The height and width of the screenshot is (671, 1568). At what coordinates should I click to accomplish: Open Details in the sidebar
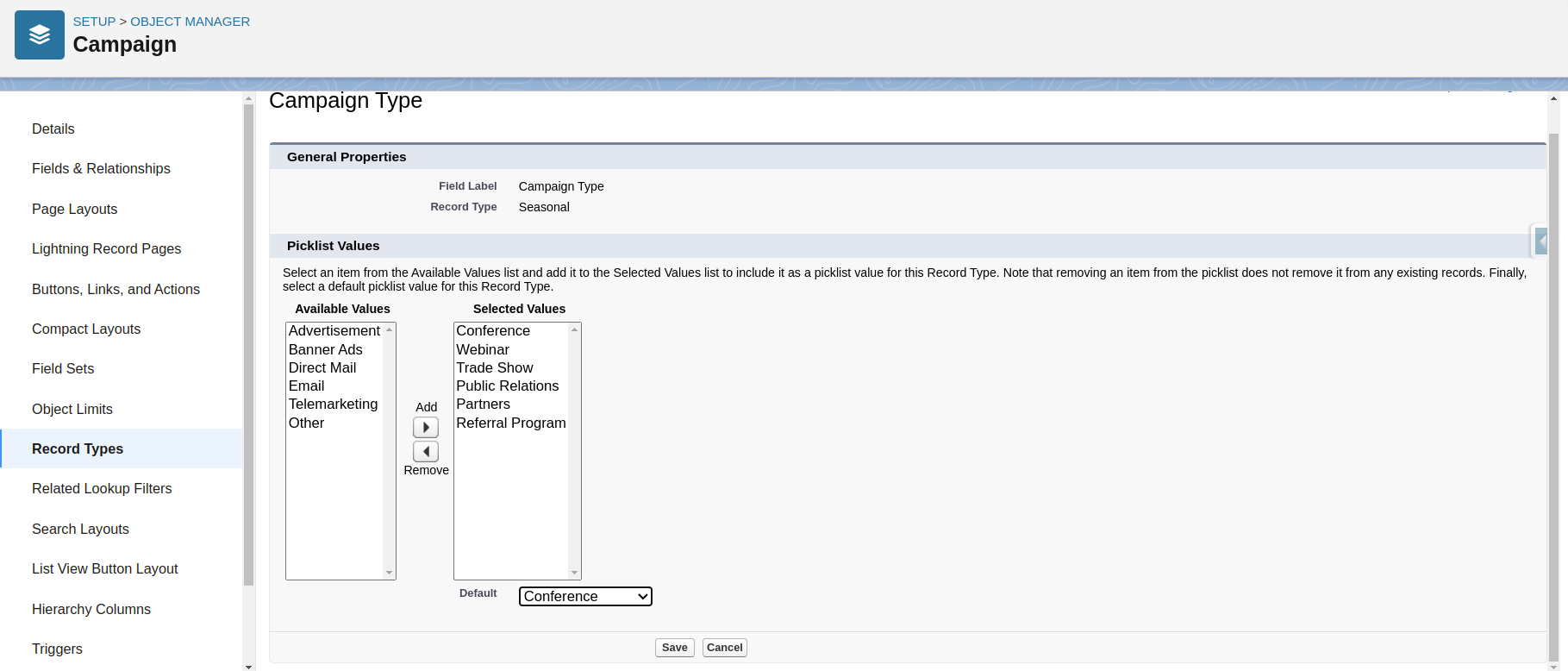[x=53, y=129]
